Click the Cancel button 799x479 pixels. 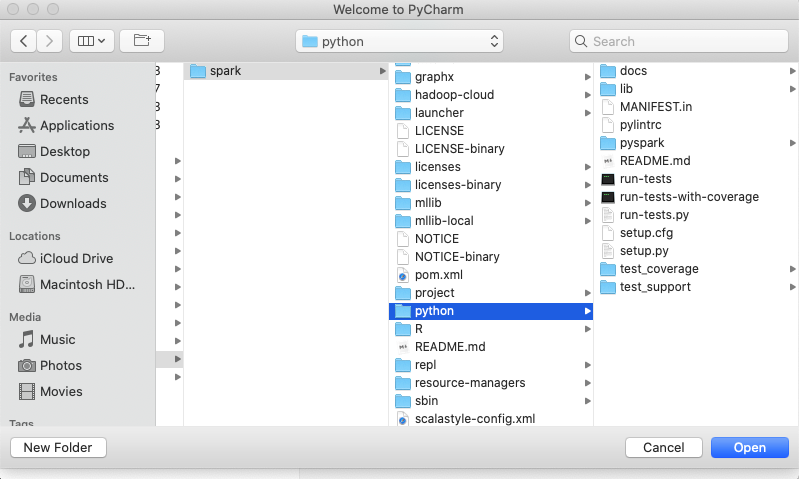[x=663, y=448]
